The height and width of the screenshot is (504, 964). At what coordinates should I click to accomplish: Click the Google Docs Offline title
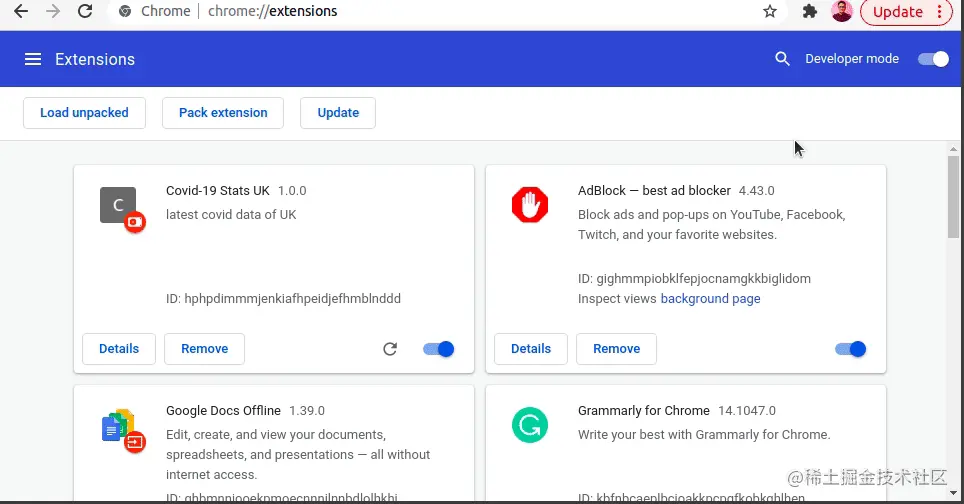[x=223, y=411]
